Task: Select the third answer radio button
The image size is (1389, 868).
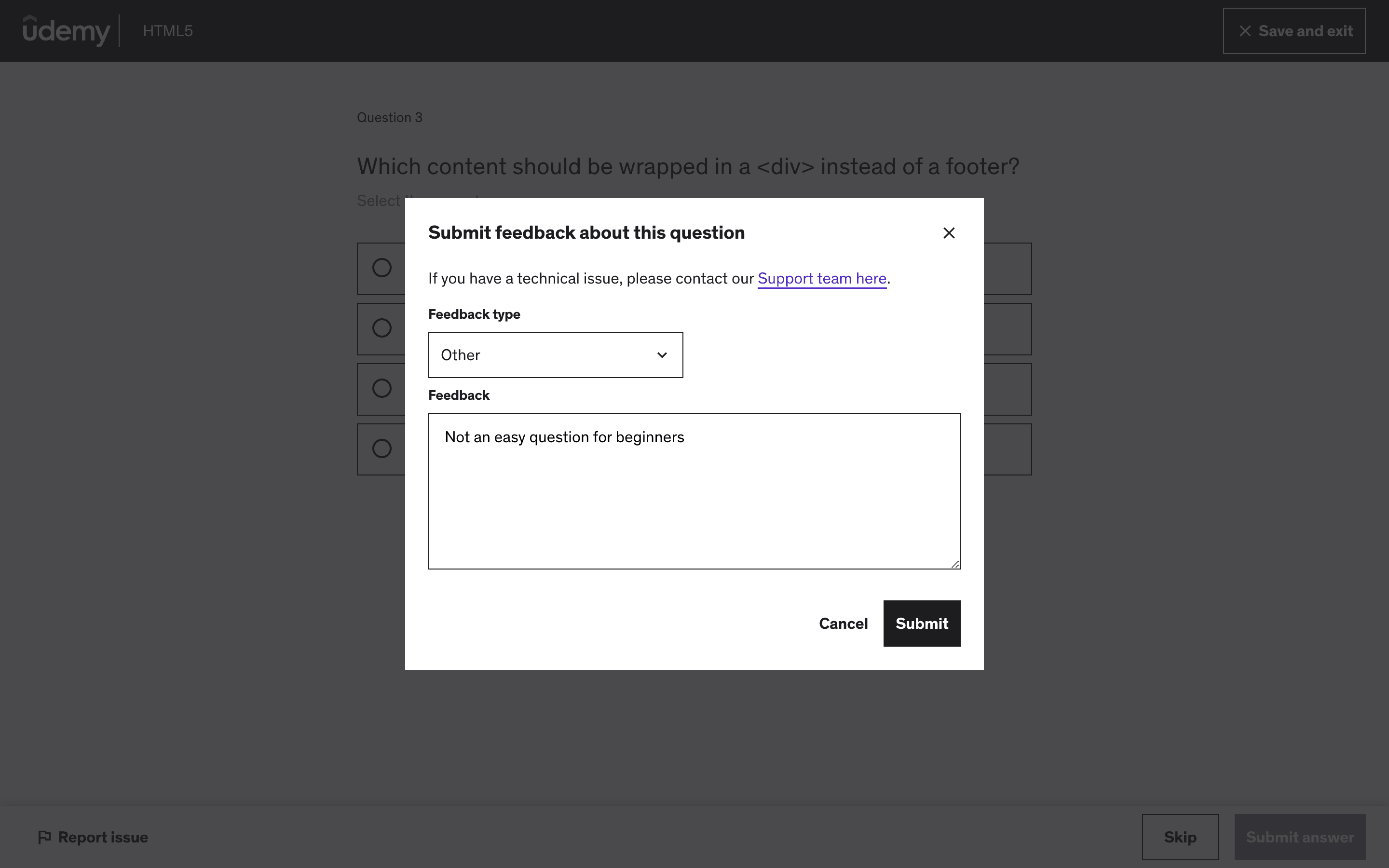Action: (381, 389)
